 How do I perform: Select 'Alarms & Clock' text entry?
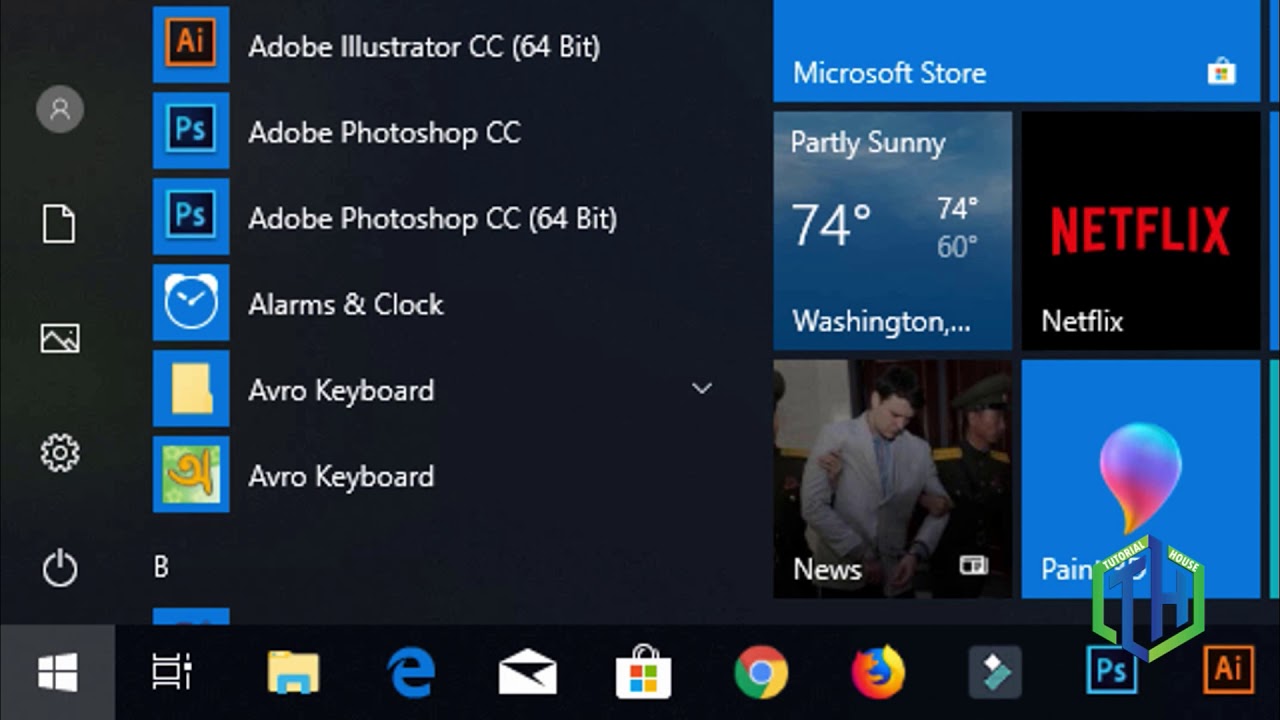pos(346,304)
